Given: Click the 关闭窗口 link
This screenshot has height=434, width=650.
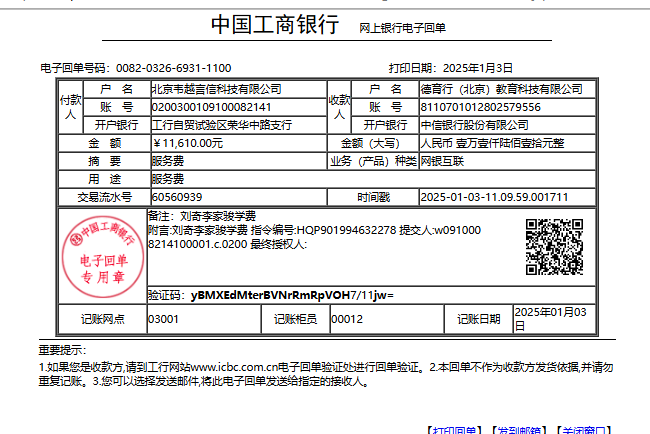Looking at the screenshot, I should [584, 431].
